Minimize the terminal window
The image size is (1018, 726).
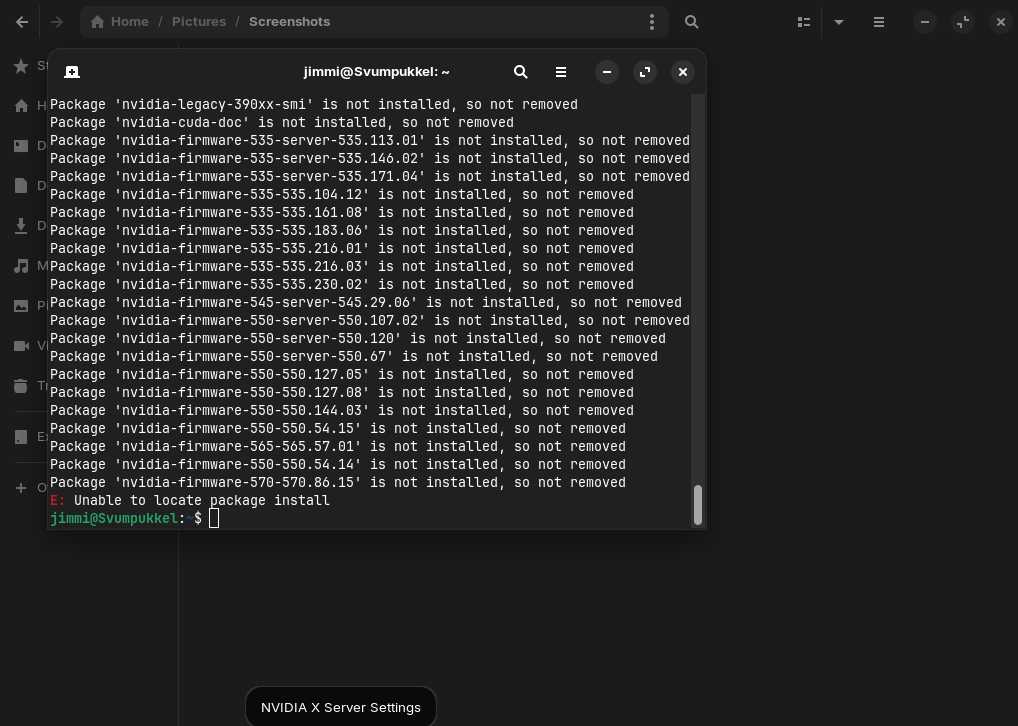607,72
